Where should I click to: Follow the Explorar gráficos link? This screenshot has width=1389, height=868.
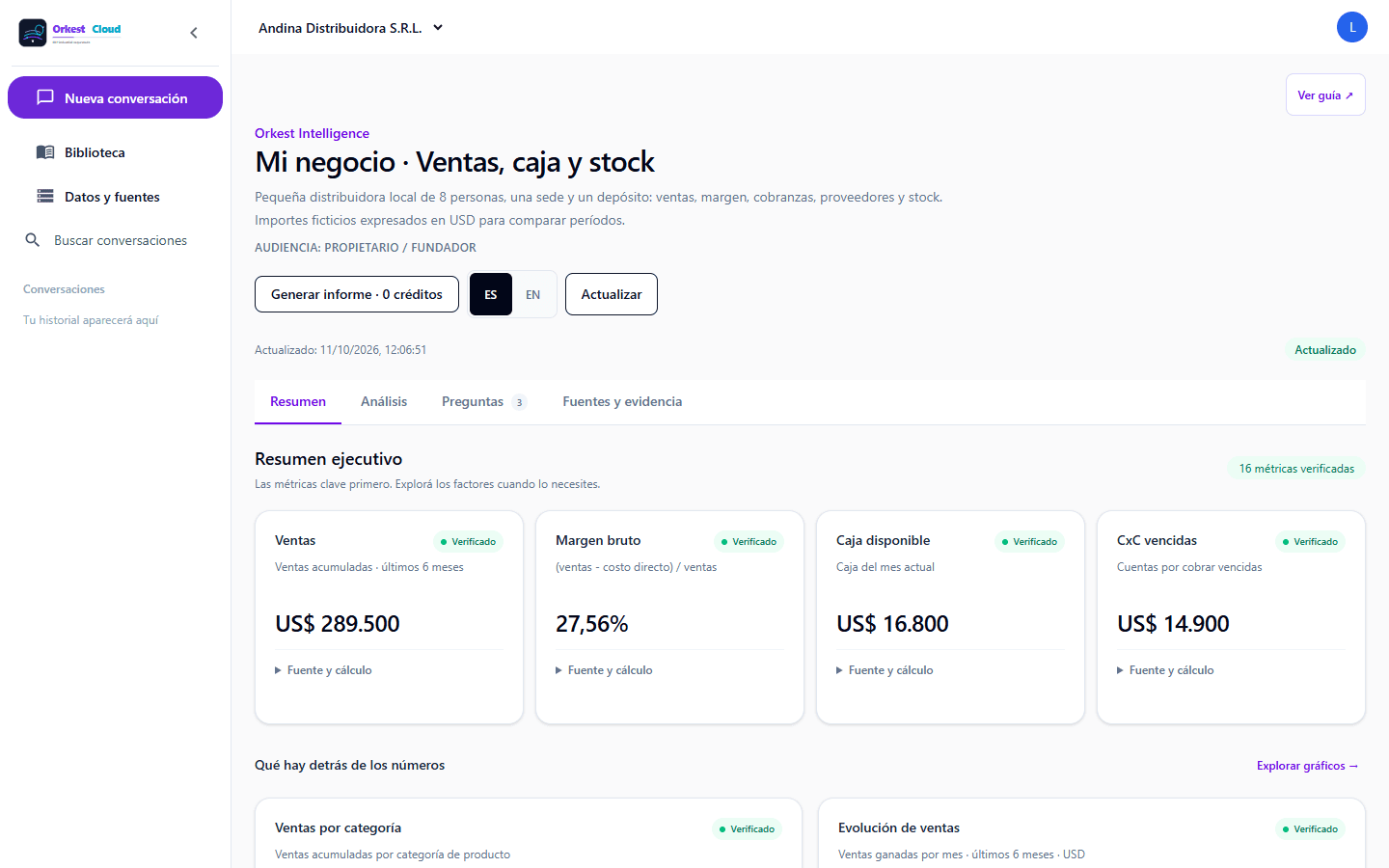click(1308, 766)
